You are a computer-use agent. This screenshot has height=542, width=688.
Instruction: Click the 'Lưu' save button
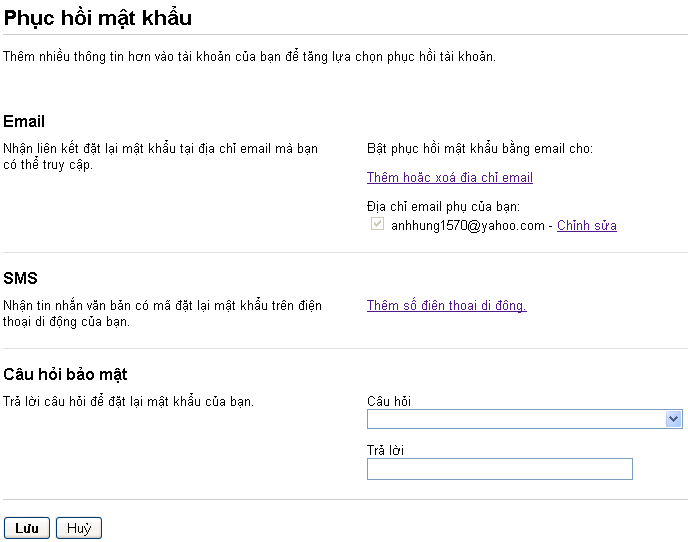[x=27, y=528]
